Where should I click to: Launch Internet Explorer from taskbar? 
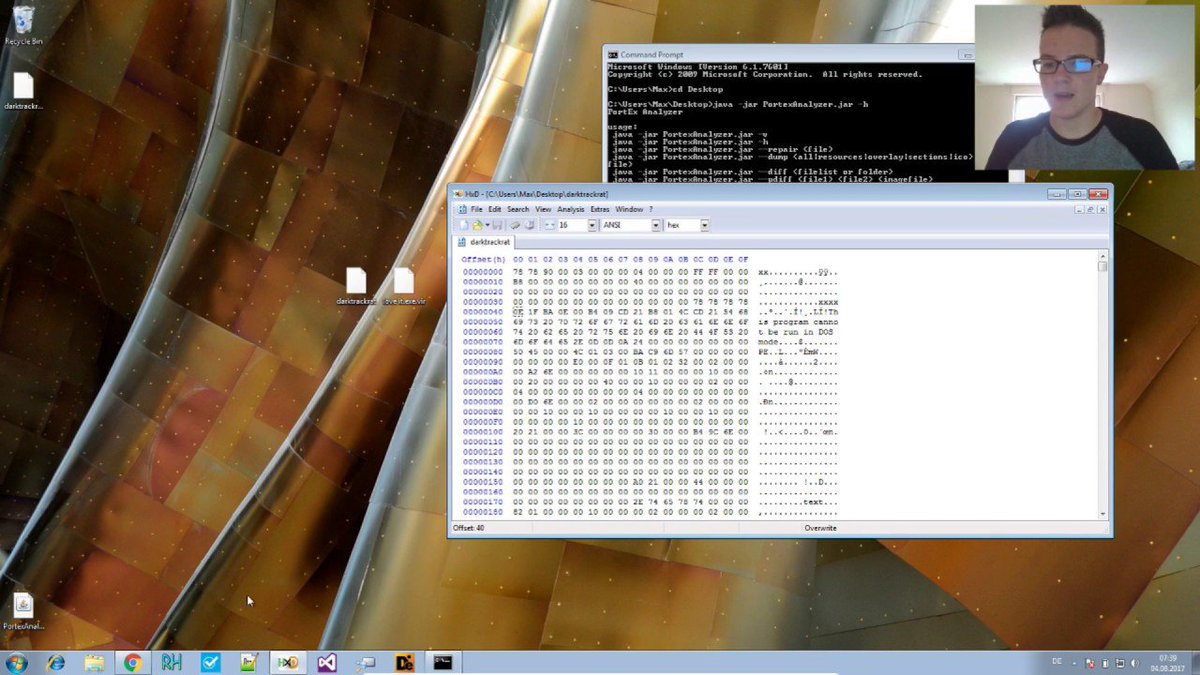[55, 662]
